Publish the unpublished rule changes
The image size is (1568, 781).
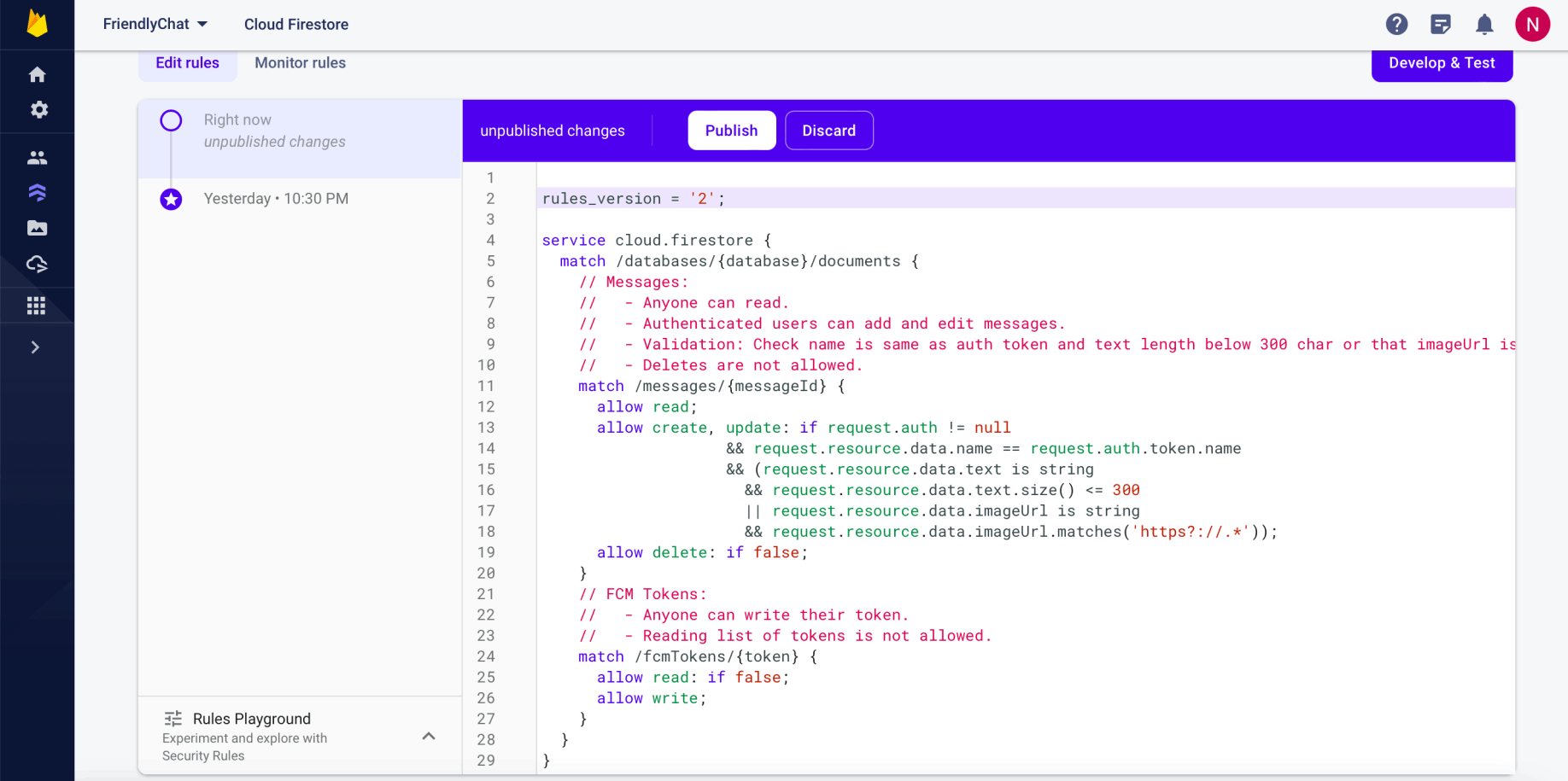pyautogui.click(x=731, y=131)
